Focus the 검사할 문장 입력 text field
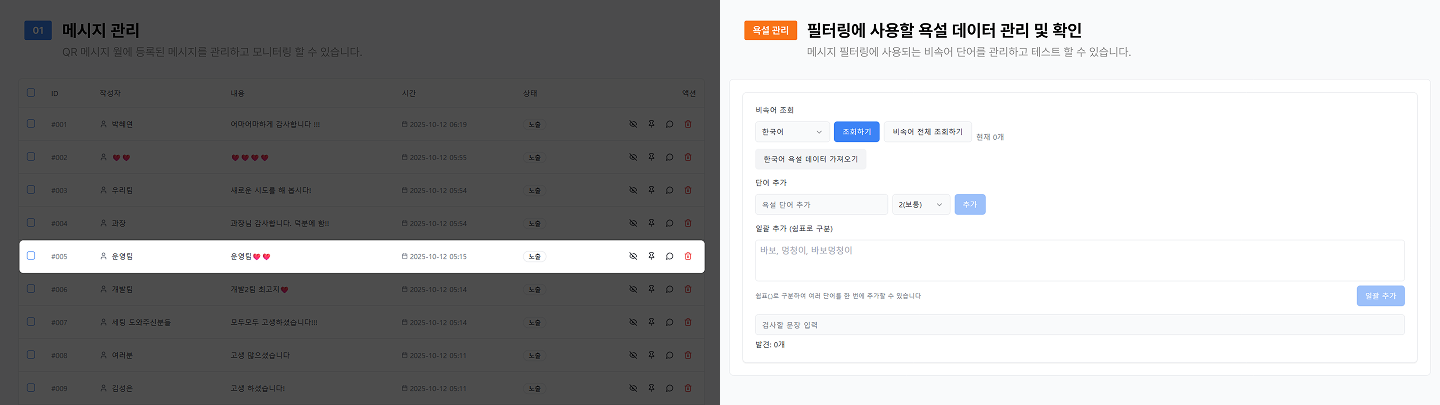 pos(1079,325)
